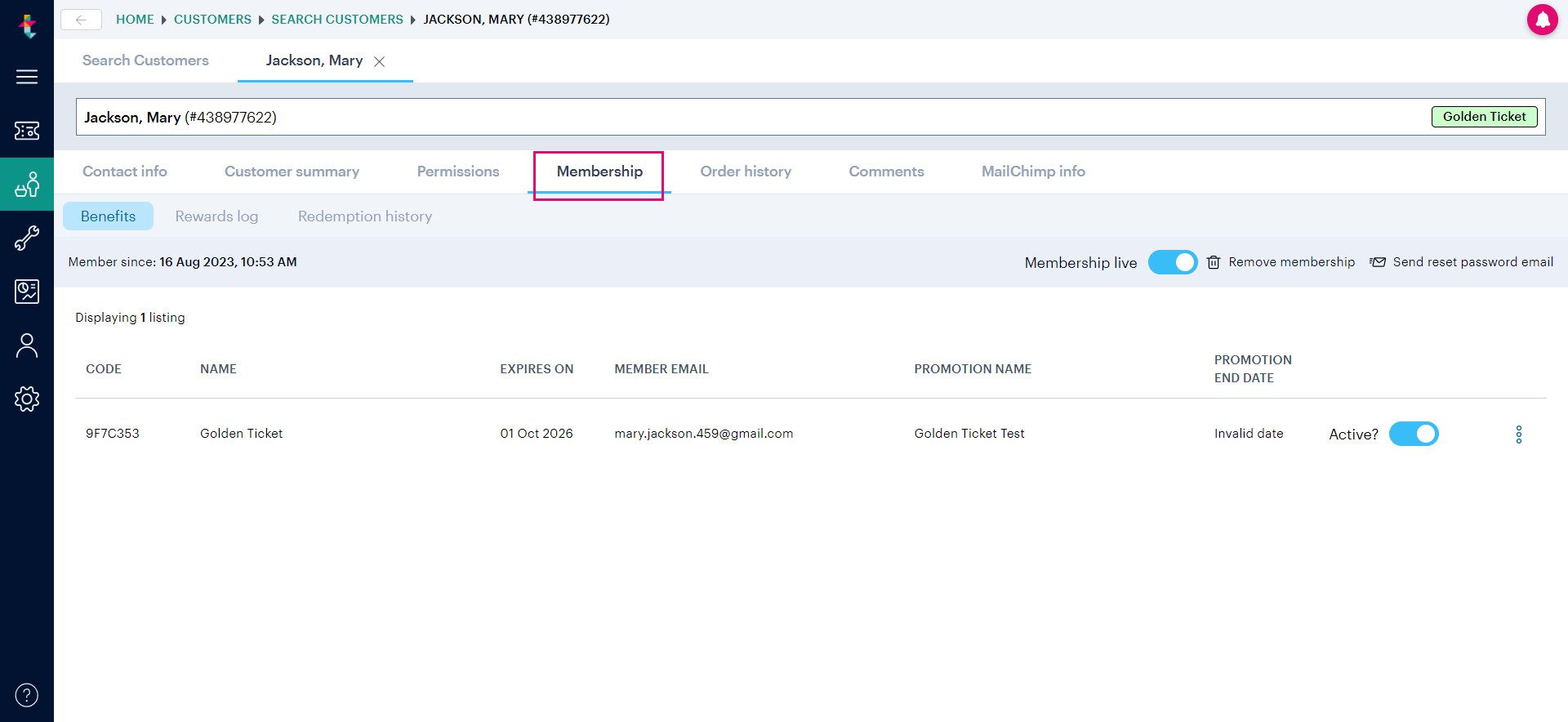Click the app logo in top-left corner

coord(28,25)
